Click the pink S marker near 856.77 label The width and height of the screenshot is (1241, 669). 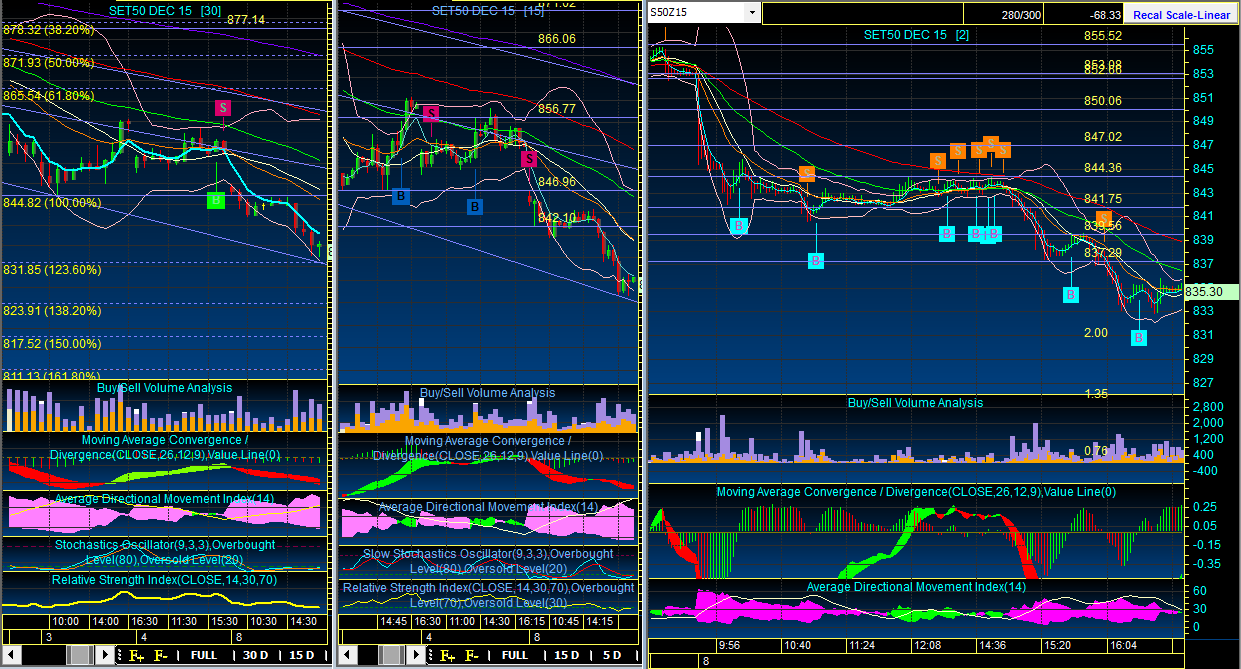(x=431, y=113)
